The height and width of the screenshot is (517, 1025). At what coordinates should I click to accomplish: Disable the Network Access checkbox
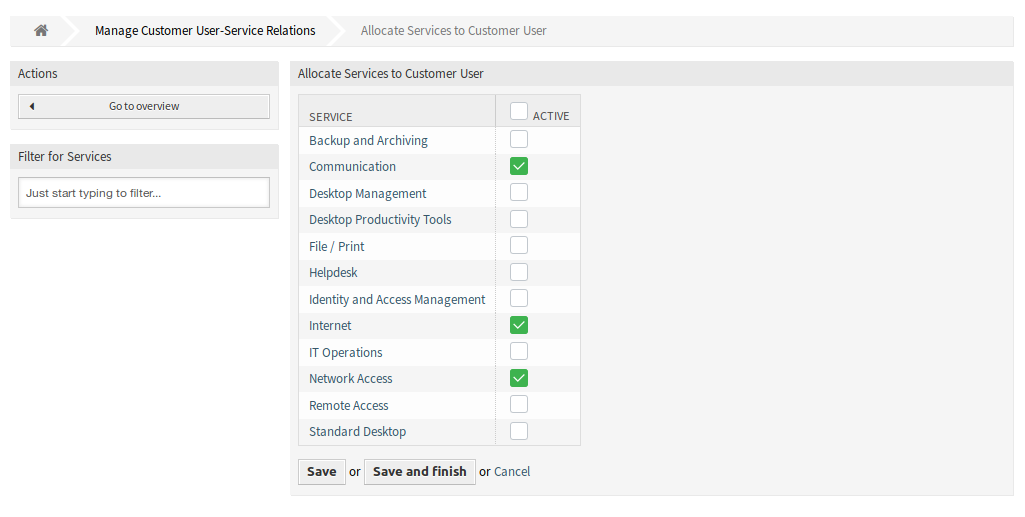518,378
